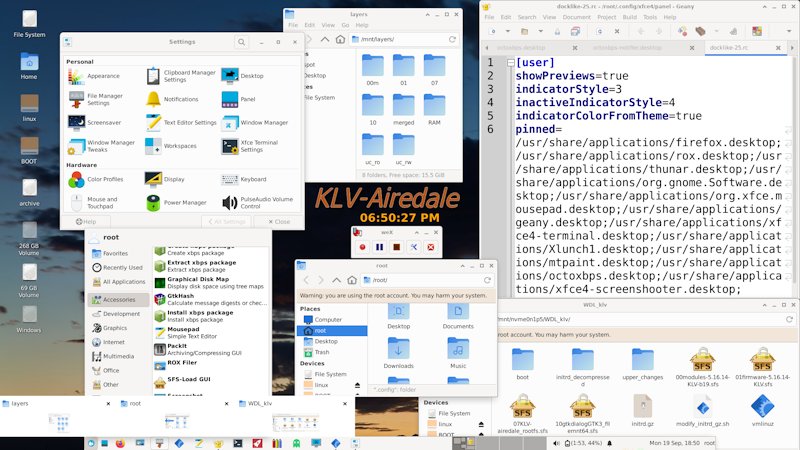Open File Manager Settings
This screenshot has width=800, height=450.
pos(96,99)
